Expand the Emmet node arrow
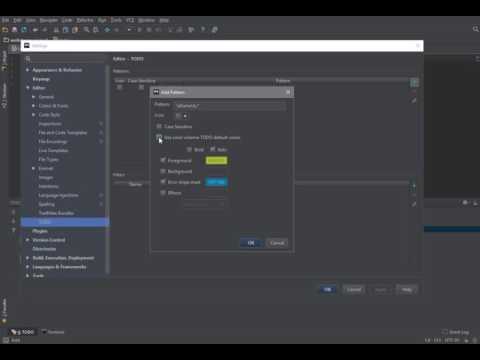Image resolution: width=480 pixels, height=360 pixels. point(34,168)
